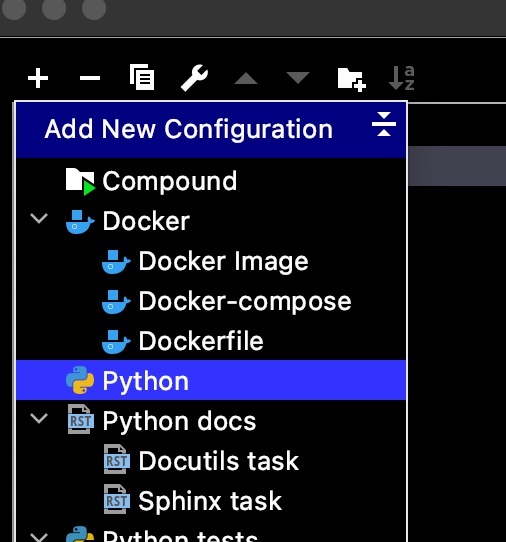Collapse the Python docs group chevron
Screen dimensions: 506x542
(39, 418)
